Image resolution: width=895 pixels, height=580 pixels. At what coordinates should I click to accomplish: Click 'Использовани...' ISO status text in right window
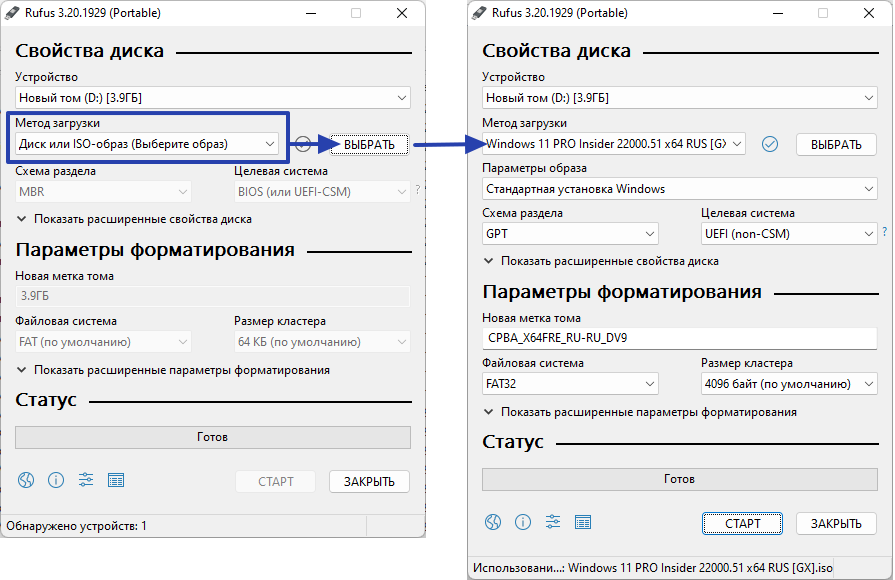click(x=653, y=568)
